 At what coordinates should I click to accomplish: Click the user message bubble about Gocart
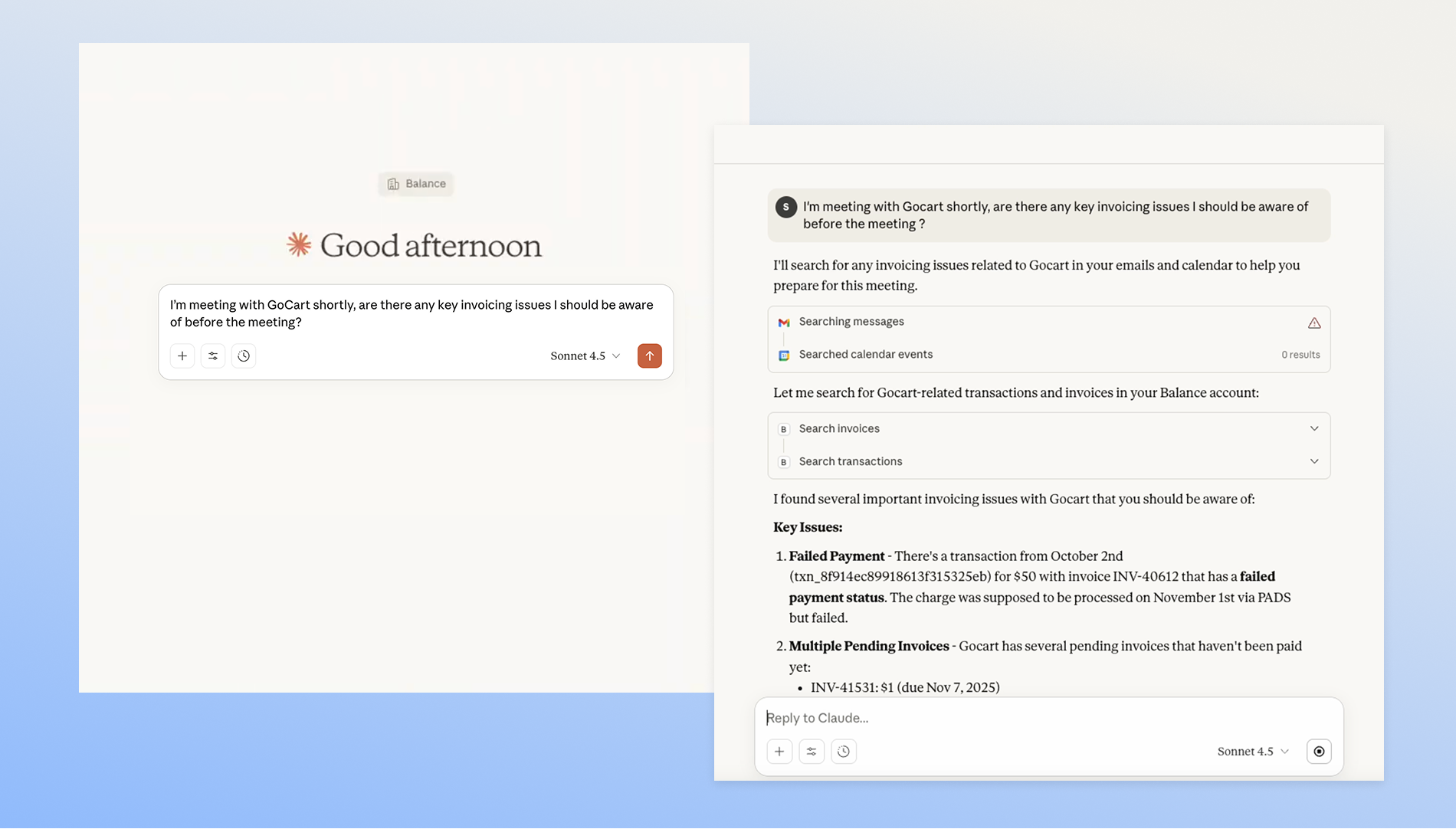tap(1049, 215)
